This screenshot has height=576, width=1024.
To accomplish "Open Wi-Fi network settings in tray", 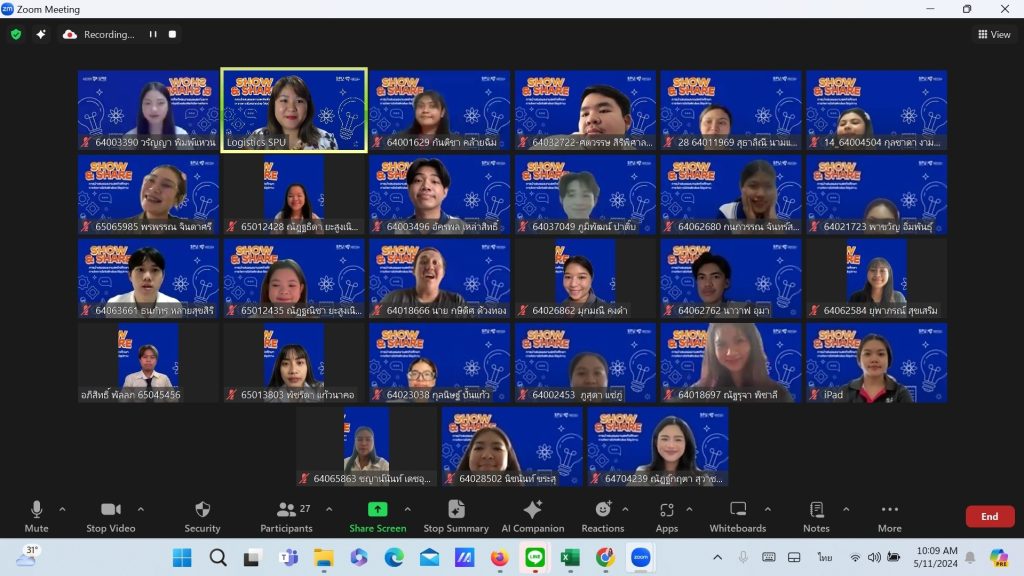I will pyautogui.click(x=855, y=557).
